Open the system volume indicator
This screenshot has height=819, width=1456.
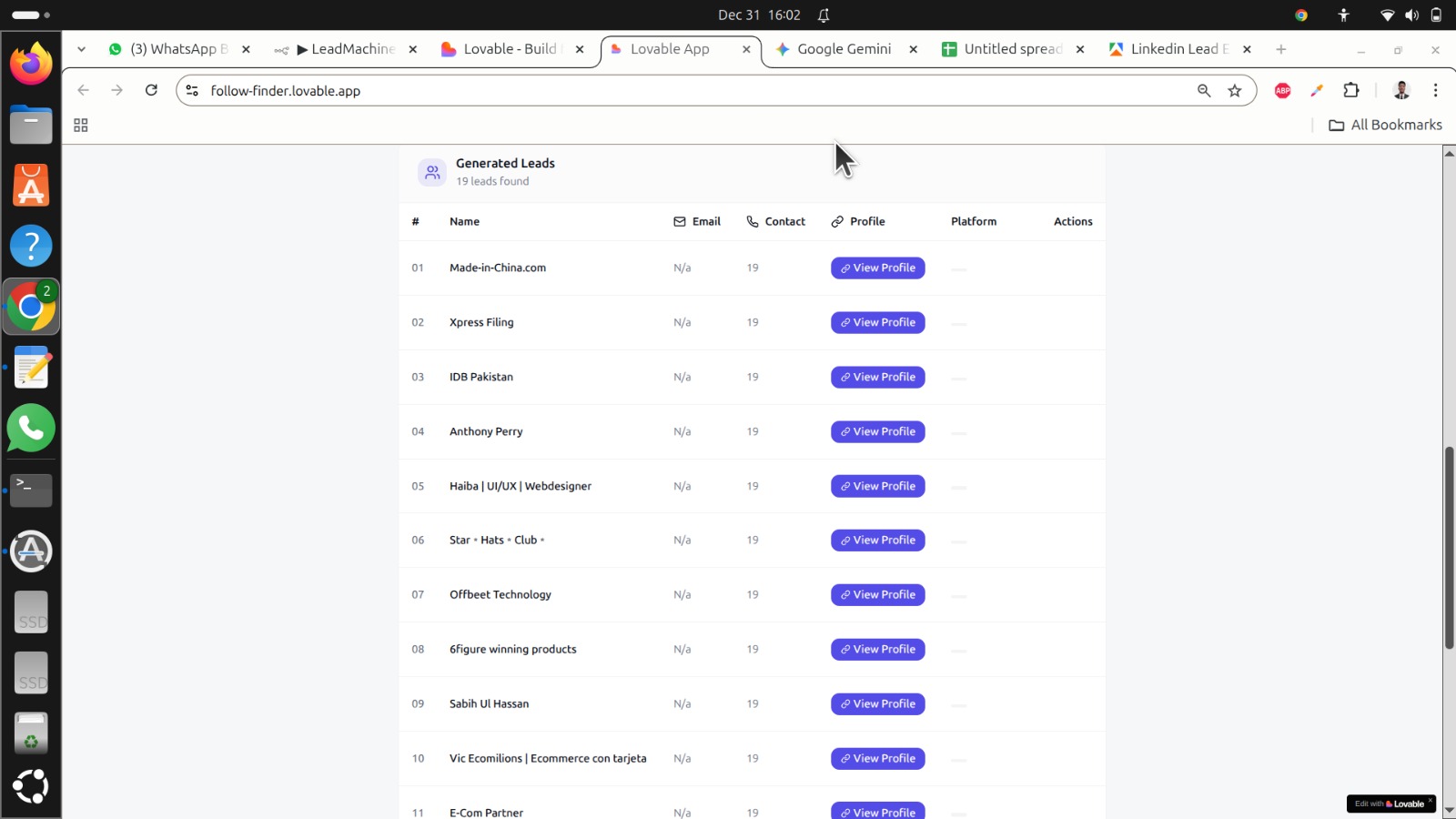pyautogui.click(x=1411, y=15)
